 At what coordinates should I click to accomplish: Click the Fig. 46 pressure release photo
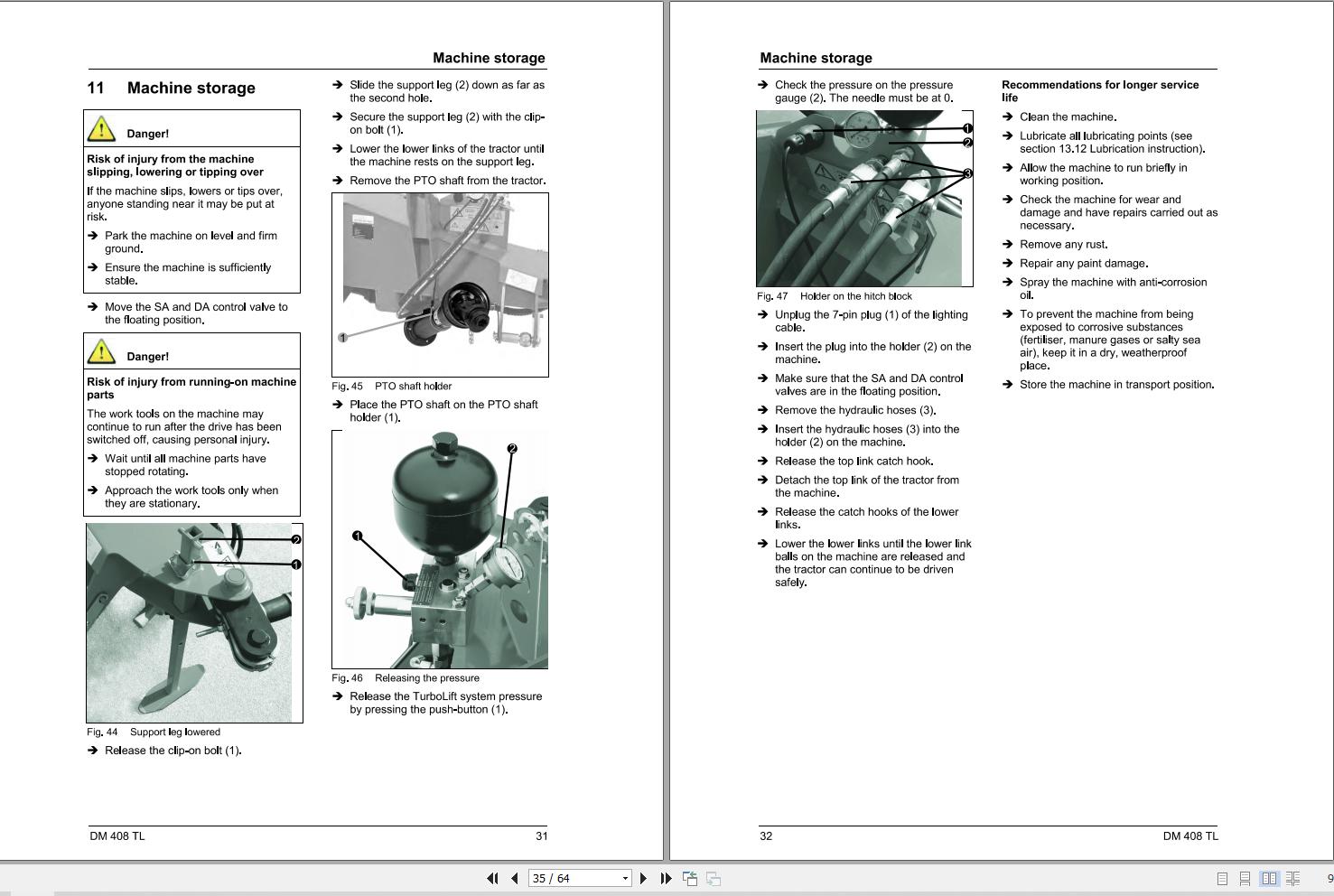[x=442, y=549]
